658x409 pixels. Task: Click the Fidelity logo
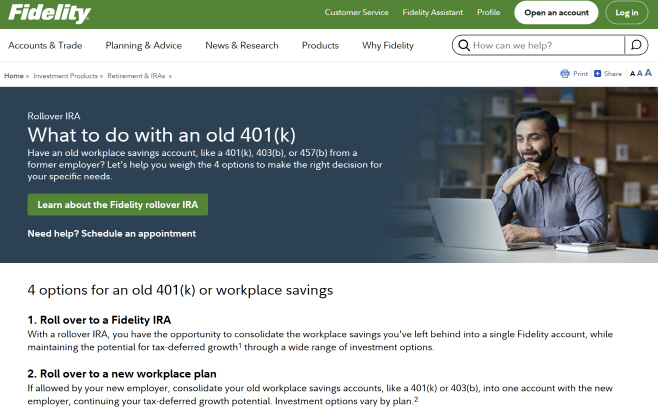(x=49, y=14)
